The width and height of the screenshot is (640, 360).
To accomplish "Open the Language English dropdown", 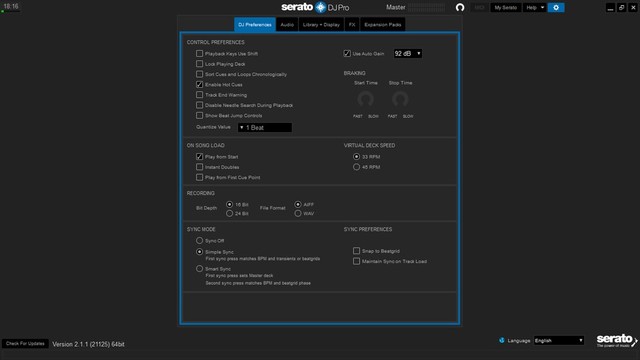I will click(559, 340).
